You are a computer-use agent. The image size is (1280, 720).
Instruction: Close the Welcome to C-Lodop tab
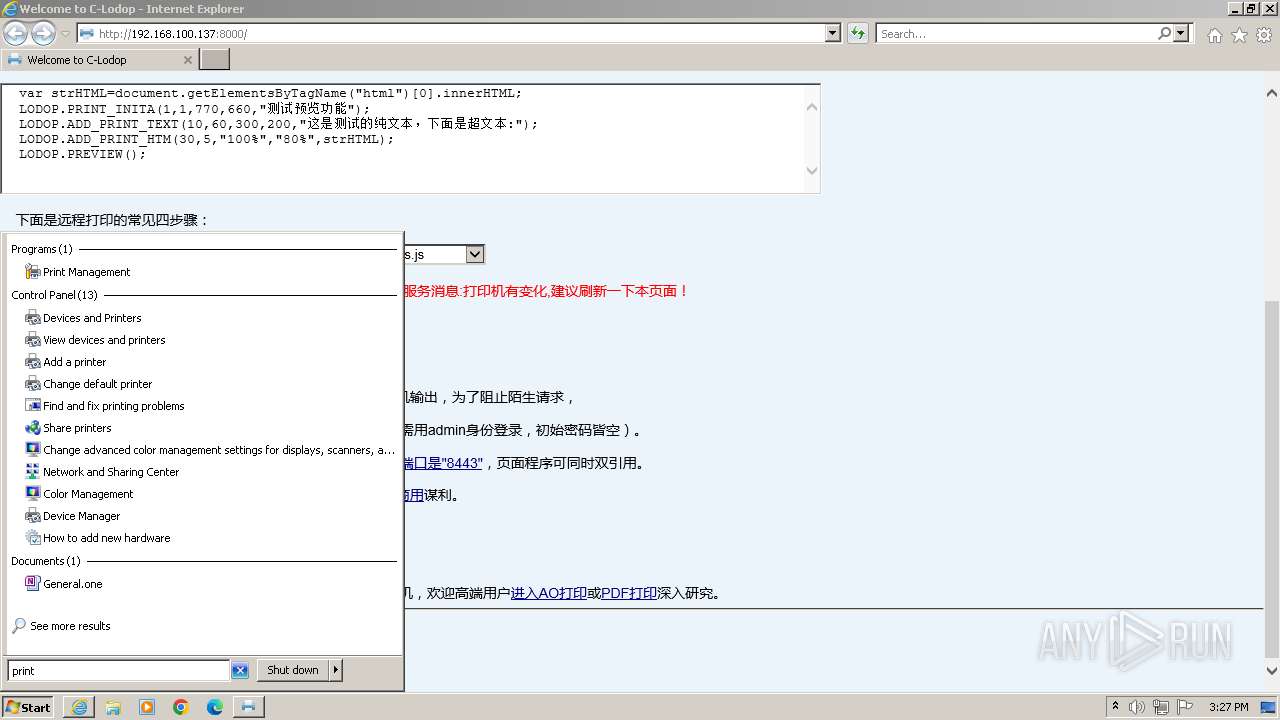coord(188,60)
